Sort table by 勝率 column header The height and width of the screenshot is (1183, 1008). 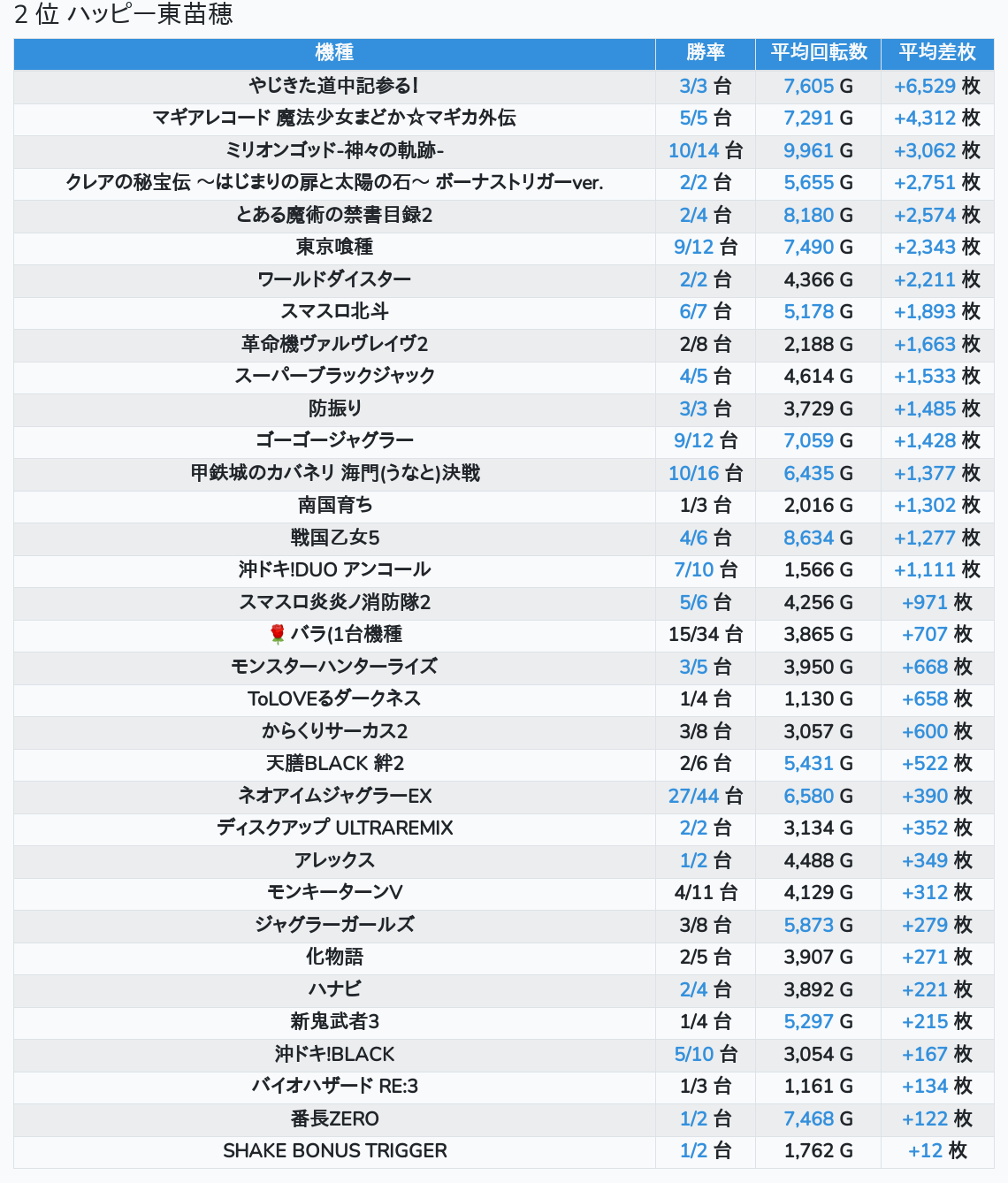pos(706,53)
